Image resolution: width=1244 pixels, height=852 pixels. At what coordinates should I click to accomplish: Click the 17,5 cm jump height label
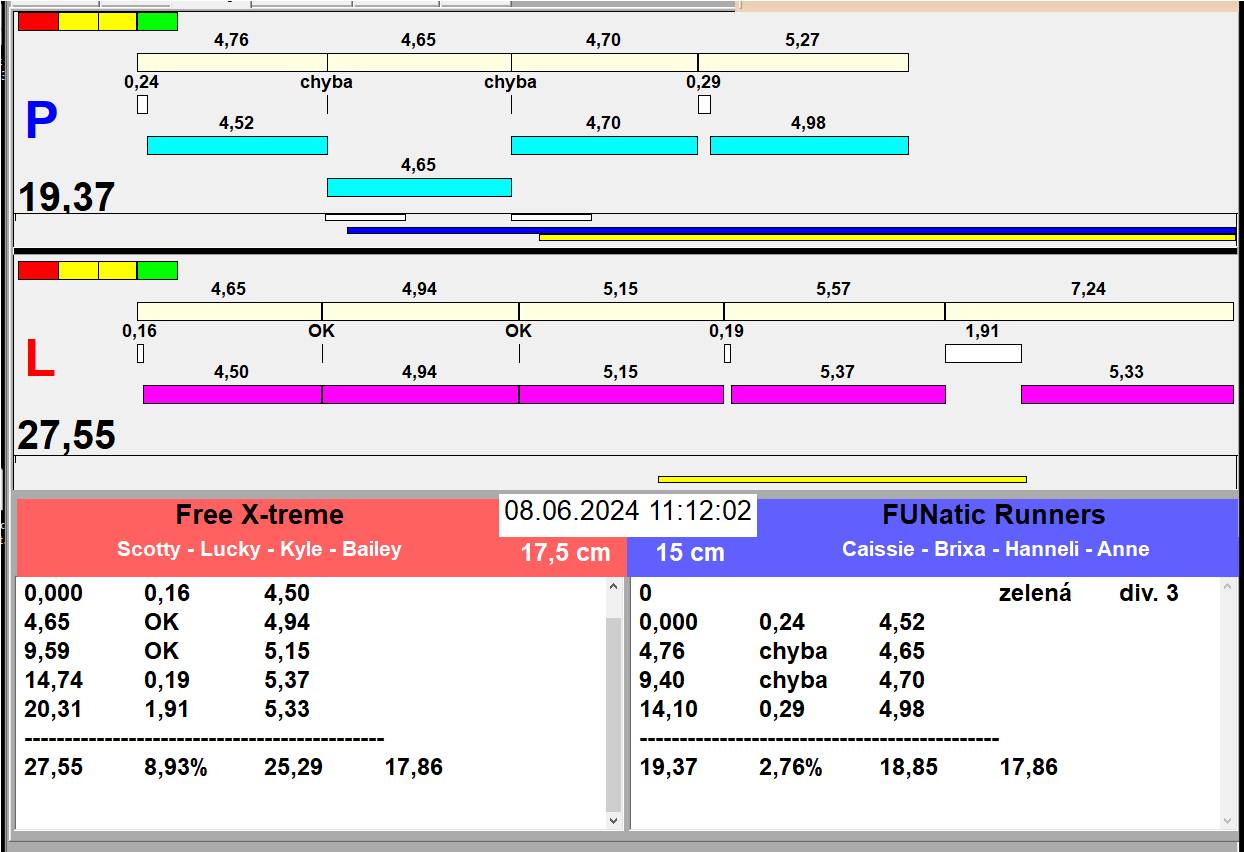click(565, 553)
